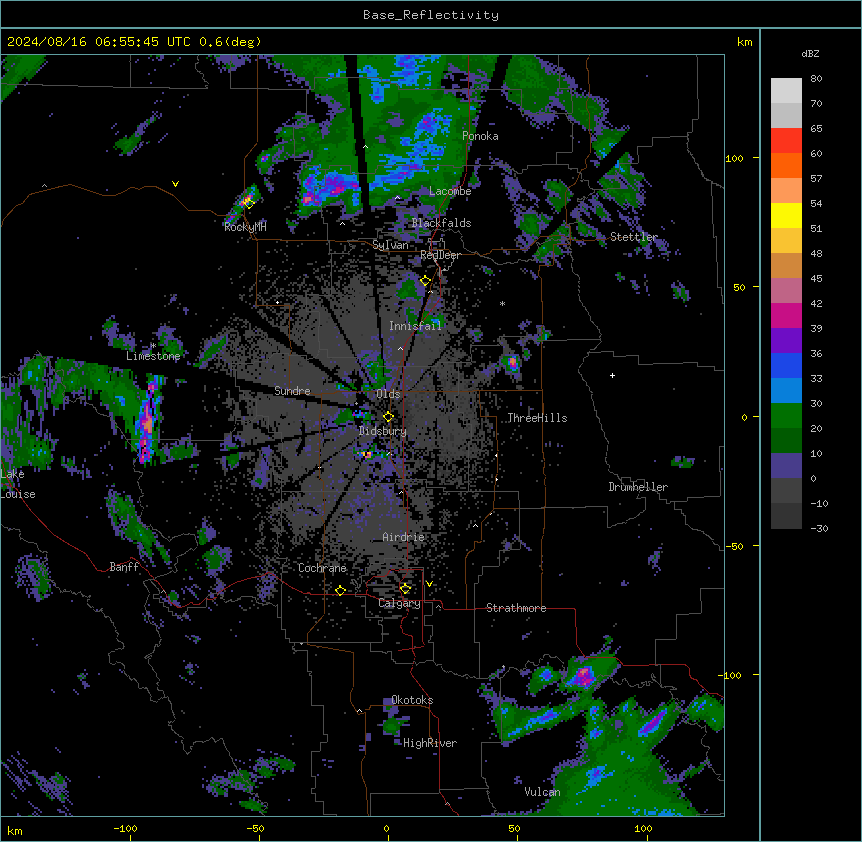The height and width of the screenshot is (842, 862).
Task: Click the dBZ legend heading
Action: point(810,54)
